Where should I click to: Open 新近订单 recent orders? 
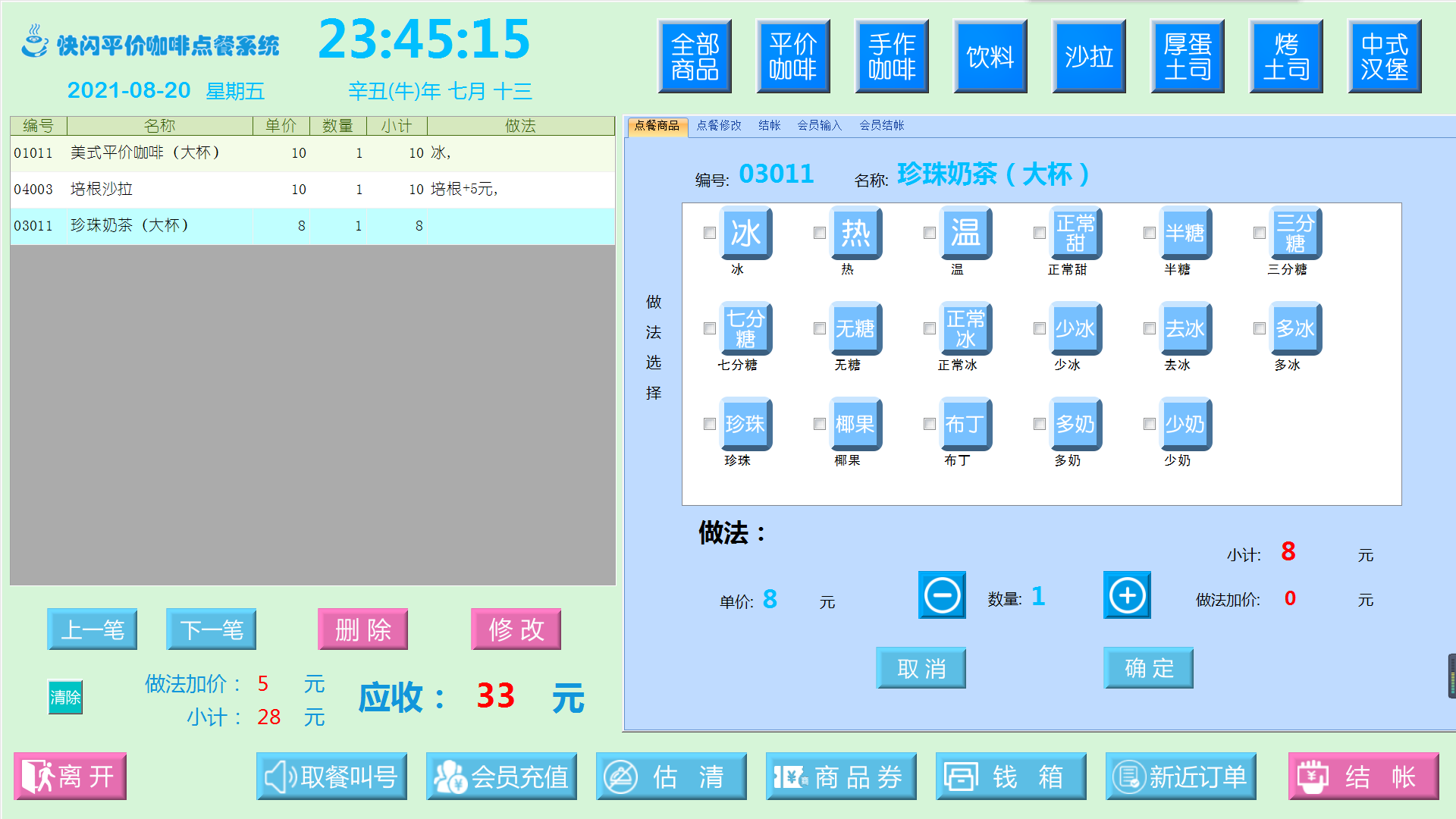[x=1181, y=777]
